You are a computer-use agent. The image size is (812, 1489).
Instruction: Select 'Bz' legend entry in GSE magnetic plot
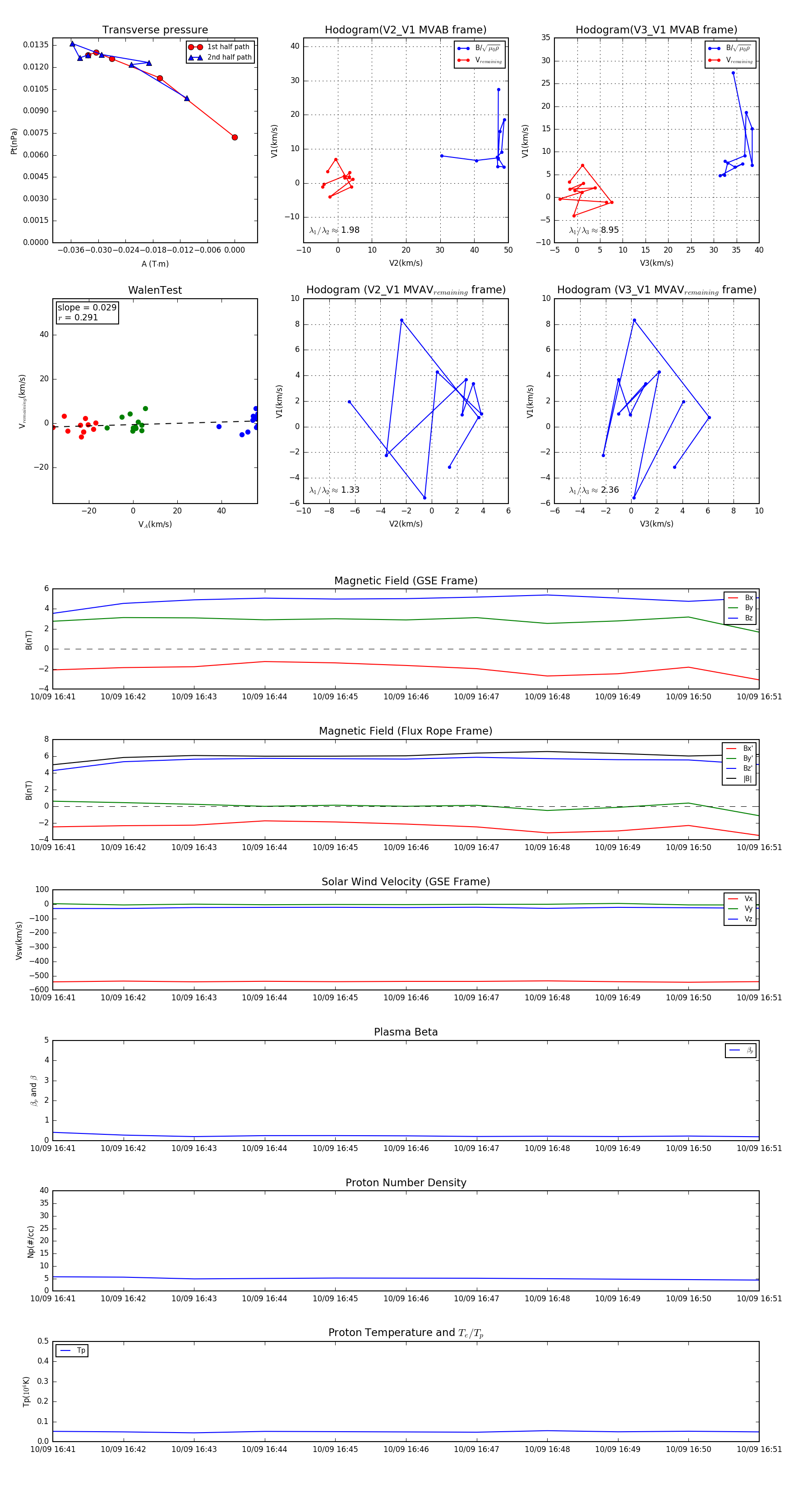tap(740, 618)
